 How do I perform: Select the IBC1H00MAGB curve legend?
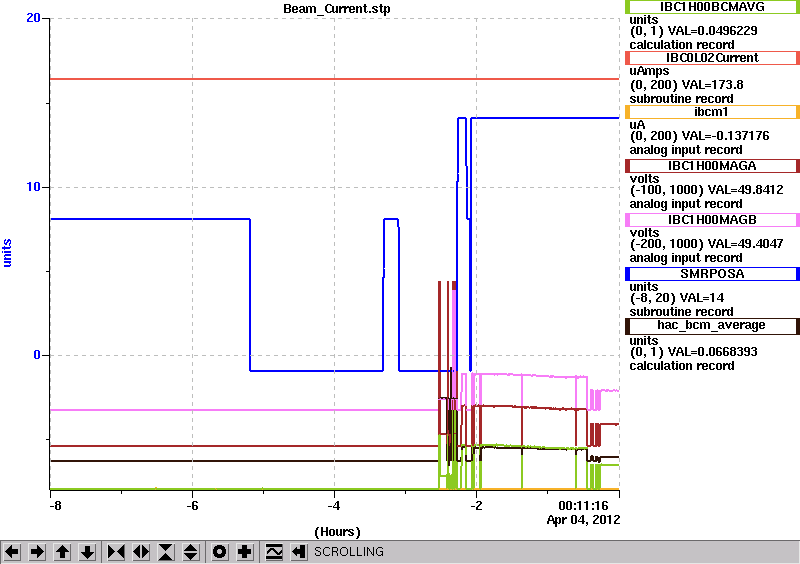pyautogui.click(x=712, y=220)
